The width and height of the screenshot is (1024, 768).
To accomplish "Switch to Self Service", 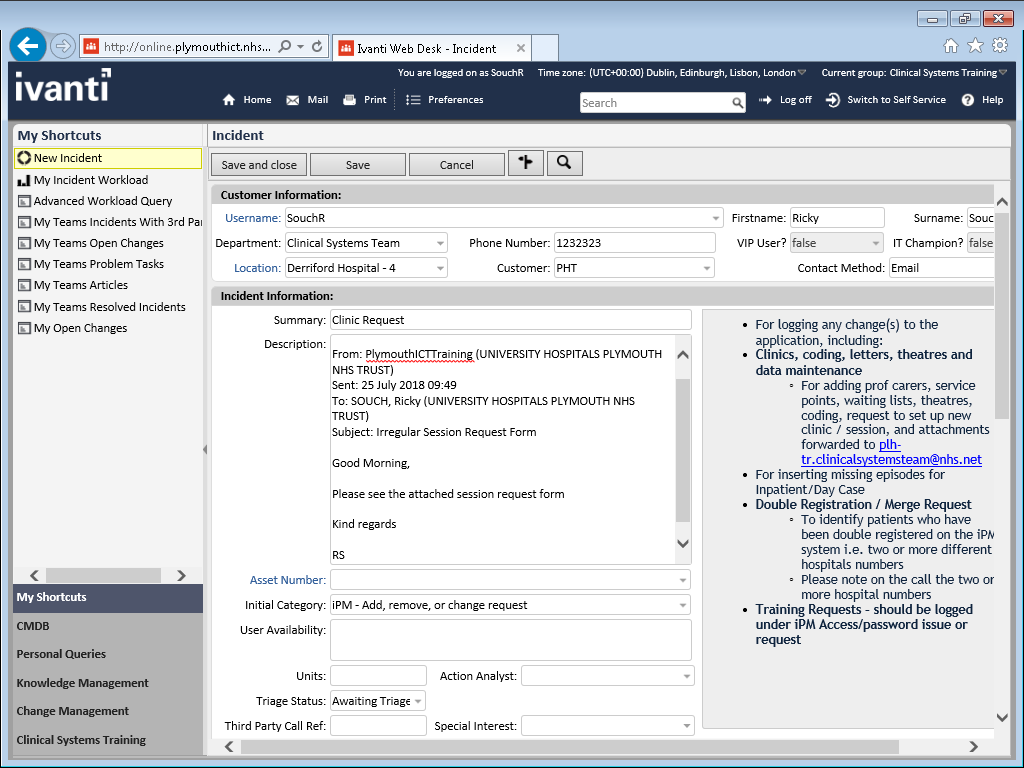I will (x=886, y=100).
